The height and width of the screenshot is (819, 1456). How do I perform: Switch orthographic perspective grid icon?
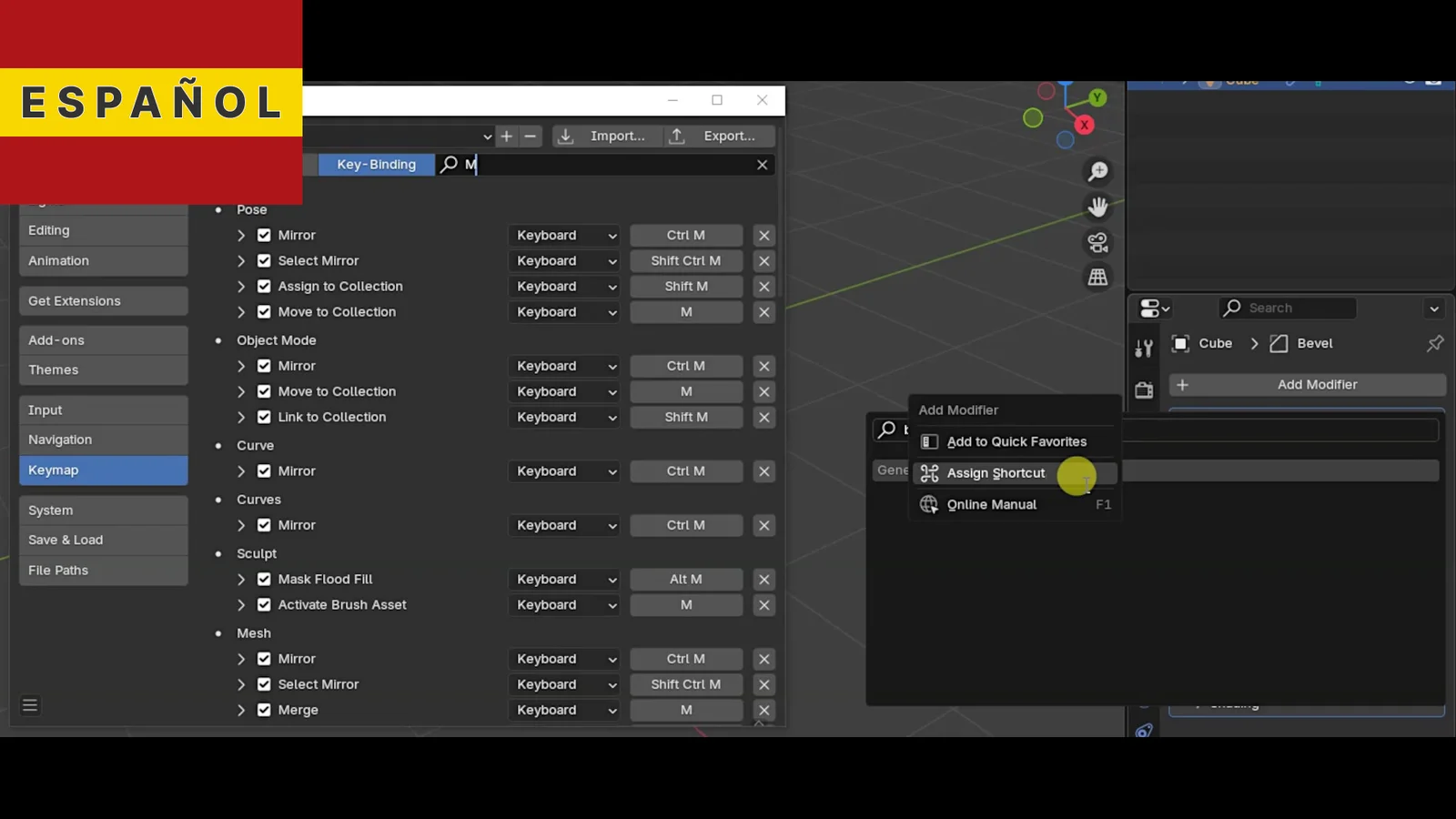click(1097, 278)
